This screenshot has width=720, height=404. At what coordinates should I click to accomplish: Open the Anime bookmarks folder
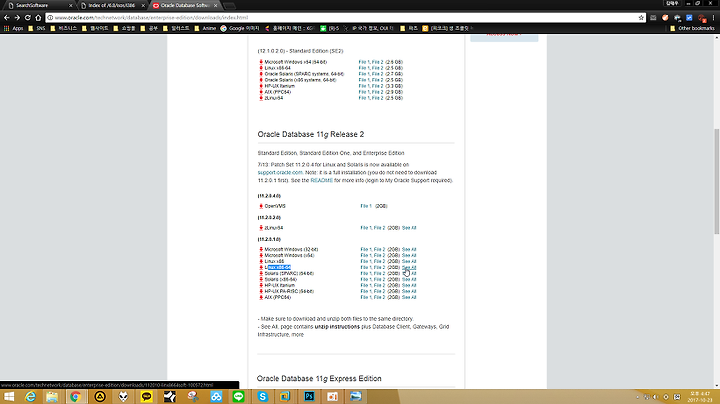(x=205, y=28)
